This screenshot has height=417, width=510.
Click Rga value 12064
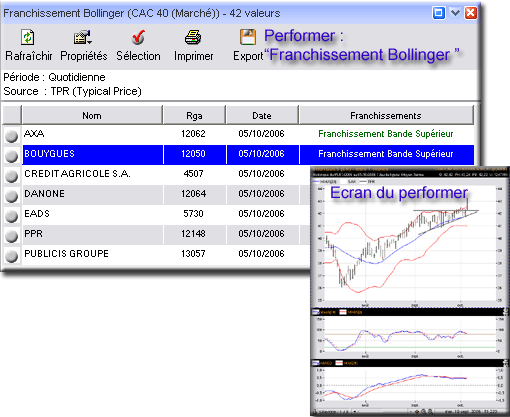click(x=193, y=194)
